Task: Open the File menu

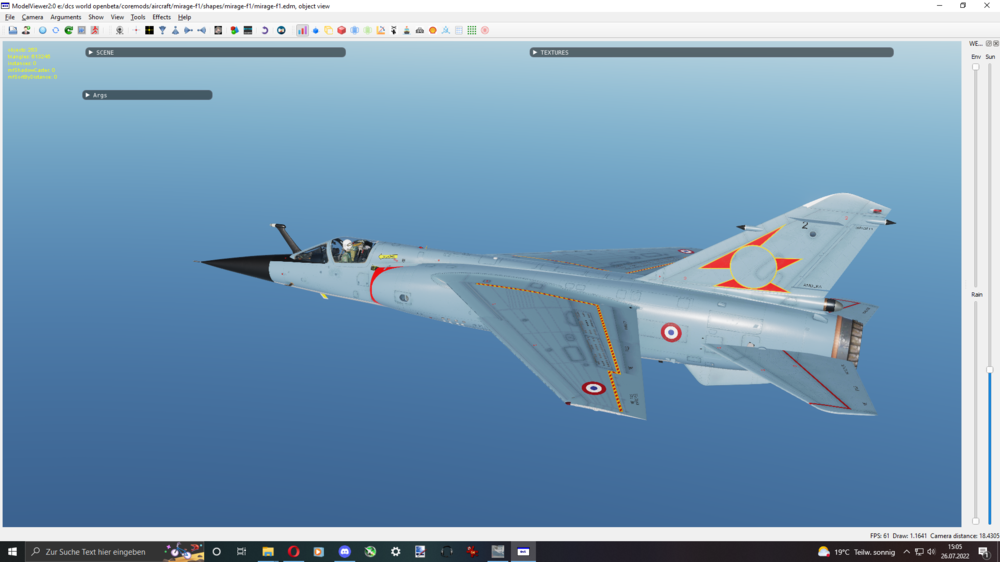Action: click(10, 17)
